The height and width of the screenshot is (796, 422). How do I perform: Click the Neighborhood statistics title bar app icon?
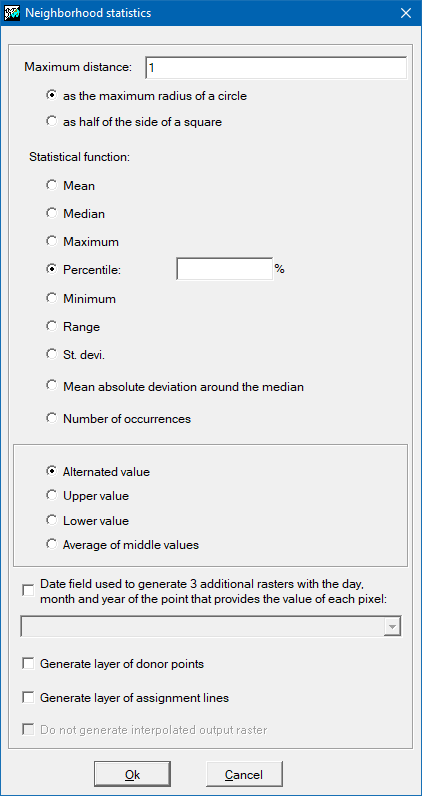[12, 13]
